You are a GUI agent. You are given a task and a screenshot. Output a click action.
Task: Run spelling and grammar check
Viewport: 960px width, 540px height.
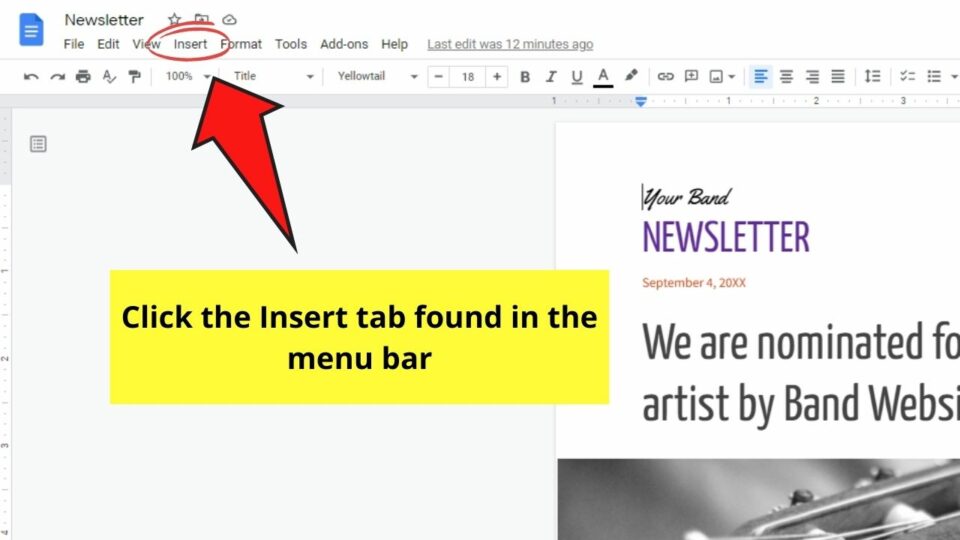pos(109,77)
